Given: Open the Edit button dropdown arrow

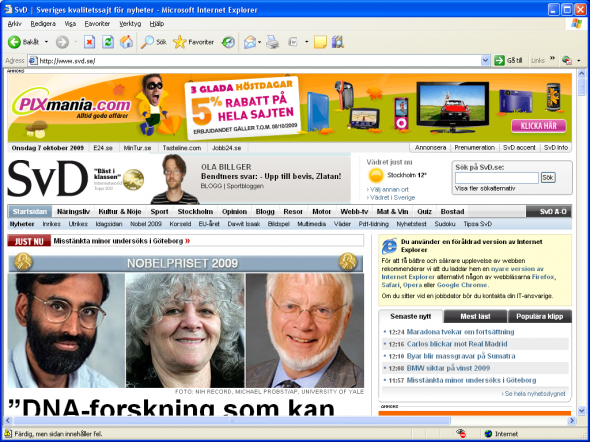Looking at the screenshot, I should pos(307,42).
